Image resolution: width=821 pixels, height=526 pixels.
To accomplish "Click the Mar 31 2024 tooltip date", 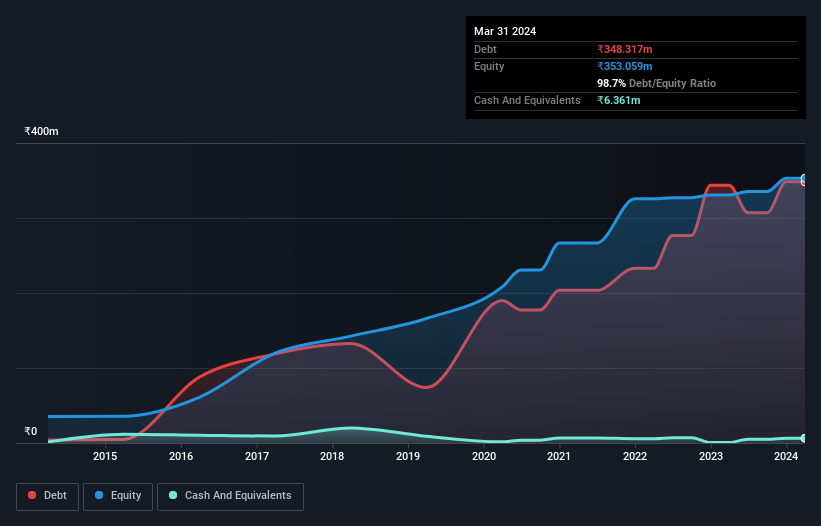I will (505, 31).
